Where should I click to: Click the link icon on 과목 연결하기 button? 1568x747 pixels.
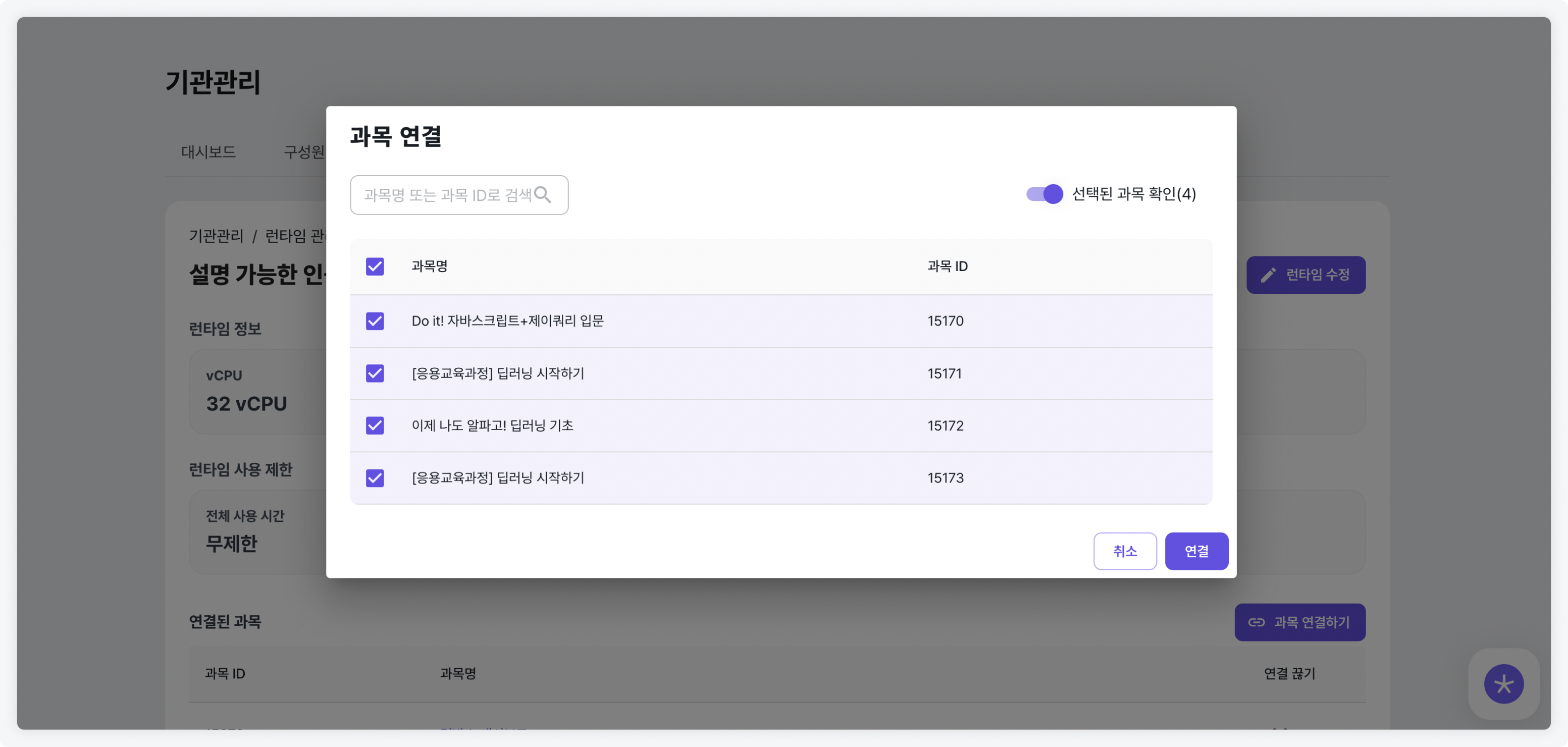1256,622
